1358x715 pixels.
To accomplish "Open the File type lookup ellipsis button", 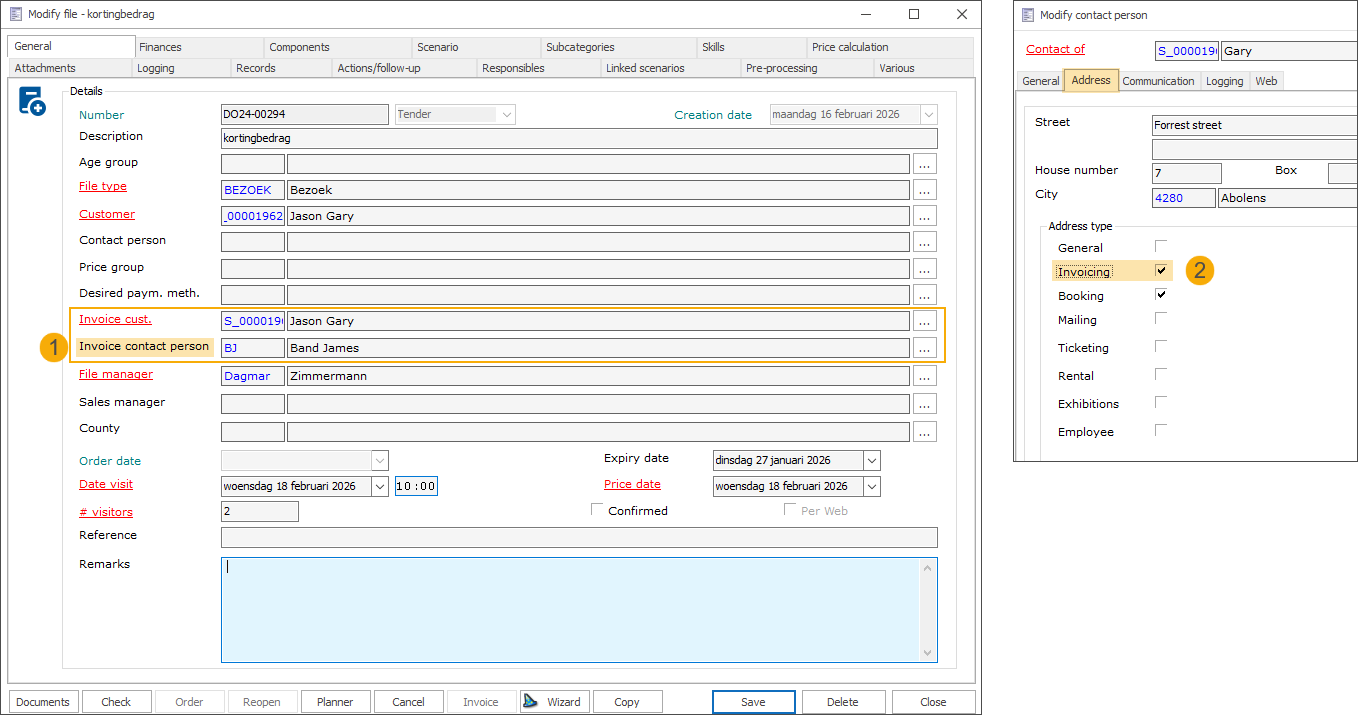I will click(925, 190).
